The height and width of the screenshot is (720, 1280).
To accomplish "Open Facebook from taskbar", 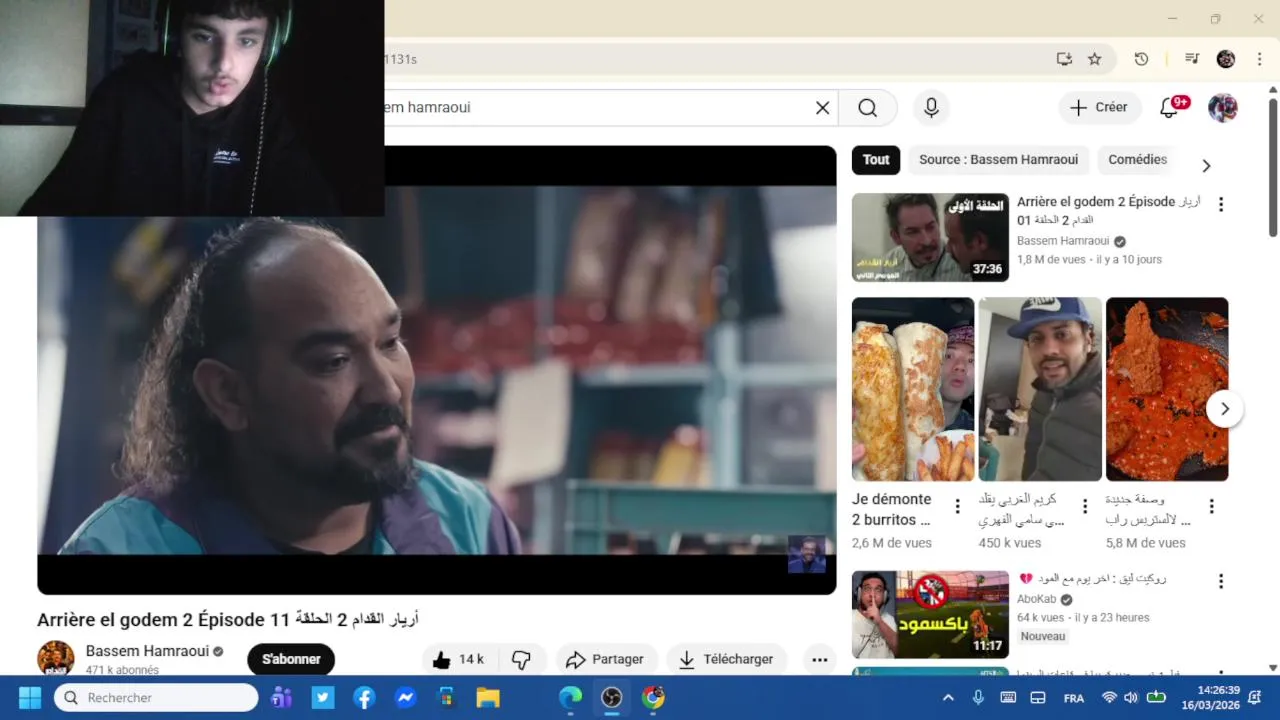I will pos(364,697).
